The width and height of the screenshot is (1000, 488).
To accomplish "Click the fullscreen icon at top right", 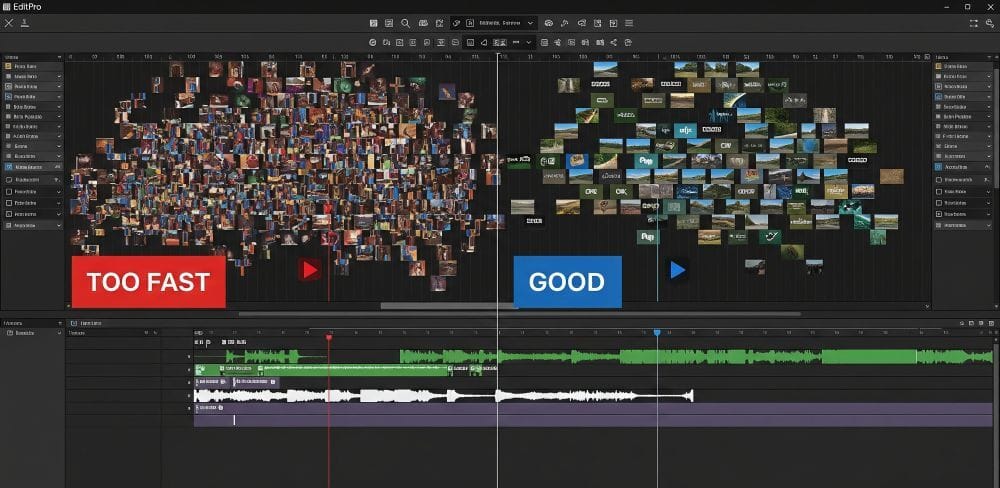I will point(973,22).
